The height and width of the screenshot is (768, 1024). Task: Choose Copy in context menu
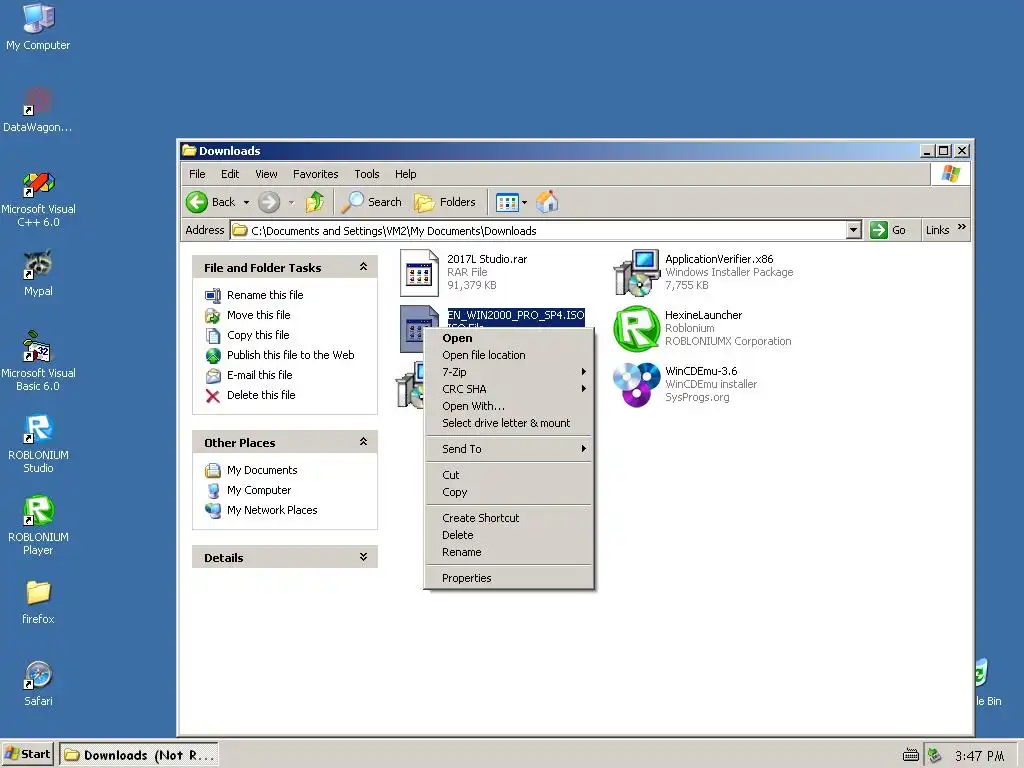click(x=509, y=492)
